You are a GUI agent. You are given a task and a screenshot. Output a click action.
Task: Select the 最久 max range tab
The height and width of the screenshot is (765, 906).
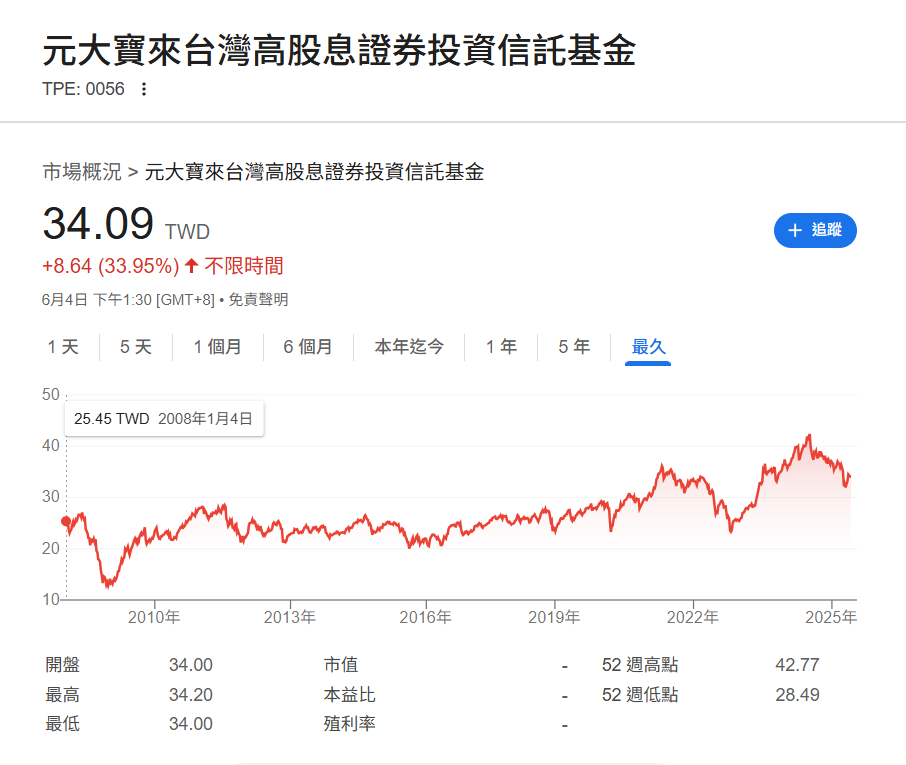[x=648, y=347]
